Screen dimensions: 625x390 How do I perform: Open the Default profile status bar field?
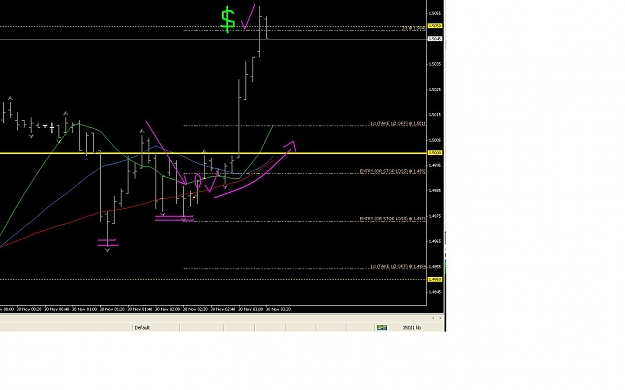[x=155, y=327]
